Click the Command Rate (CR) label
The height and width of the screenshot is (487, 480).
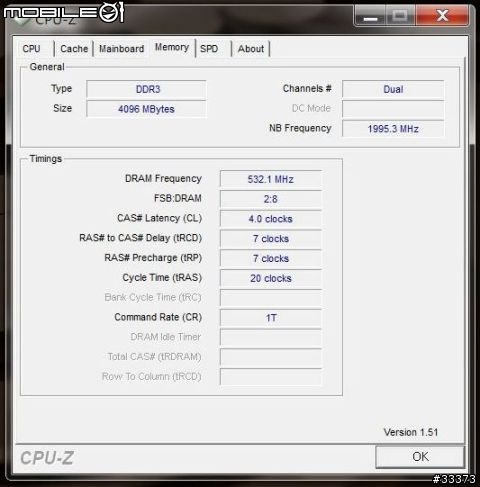click(158, 317)
